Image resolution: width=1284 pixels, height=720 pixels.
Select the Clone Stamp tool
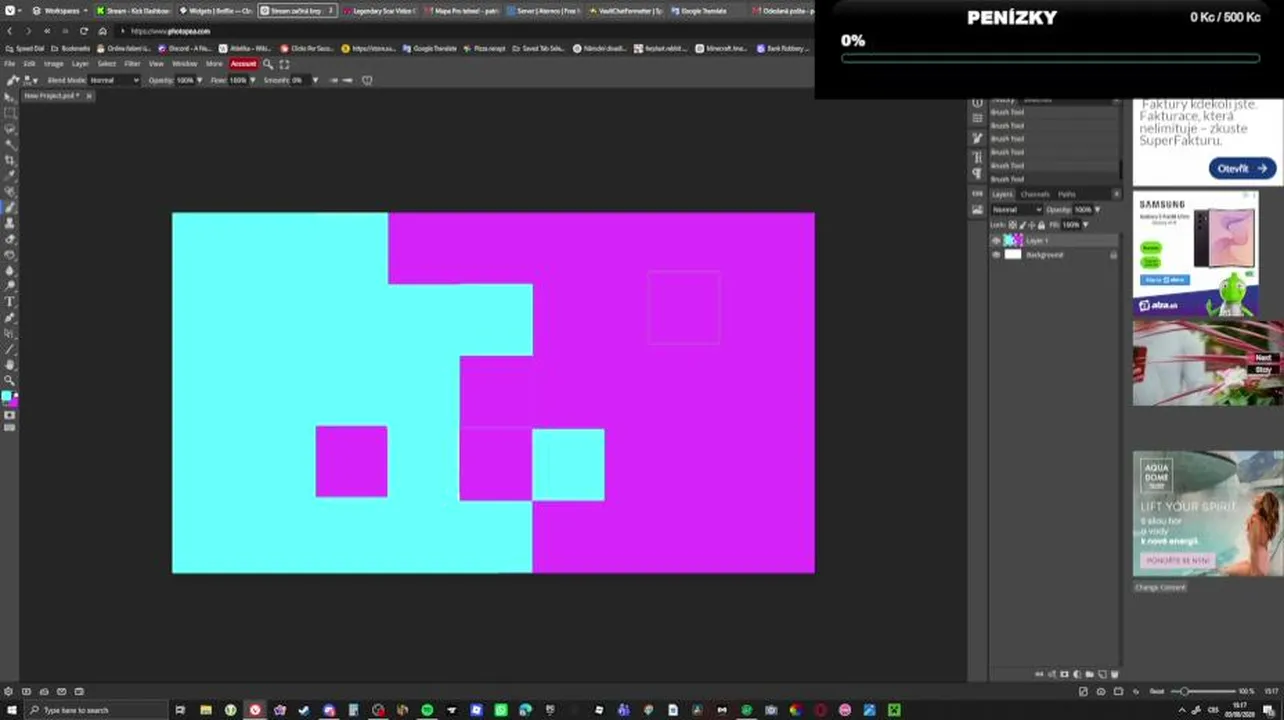[x=10, y=223]
